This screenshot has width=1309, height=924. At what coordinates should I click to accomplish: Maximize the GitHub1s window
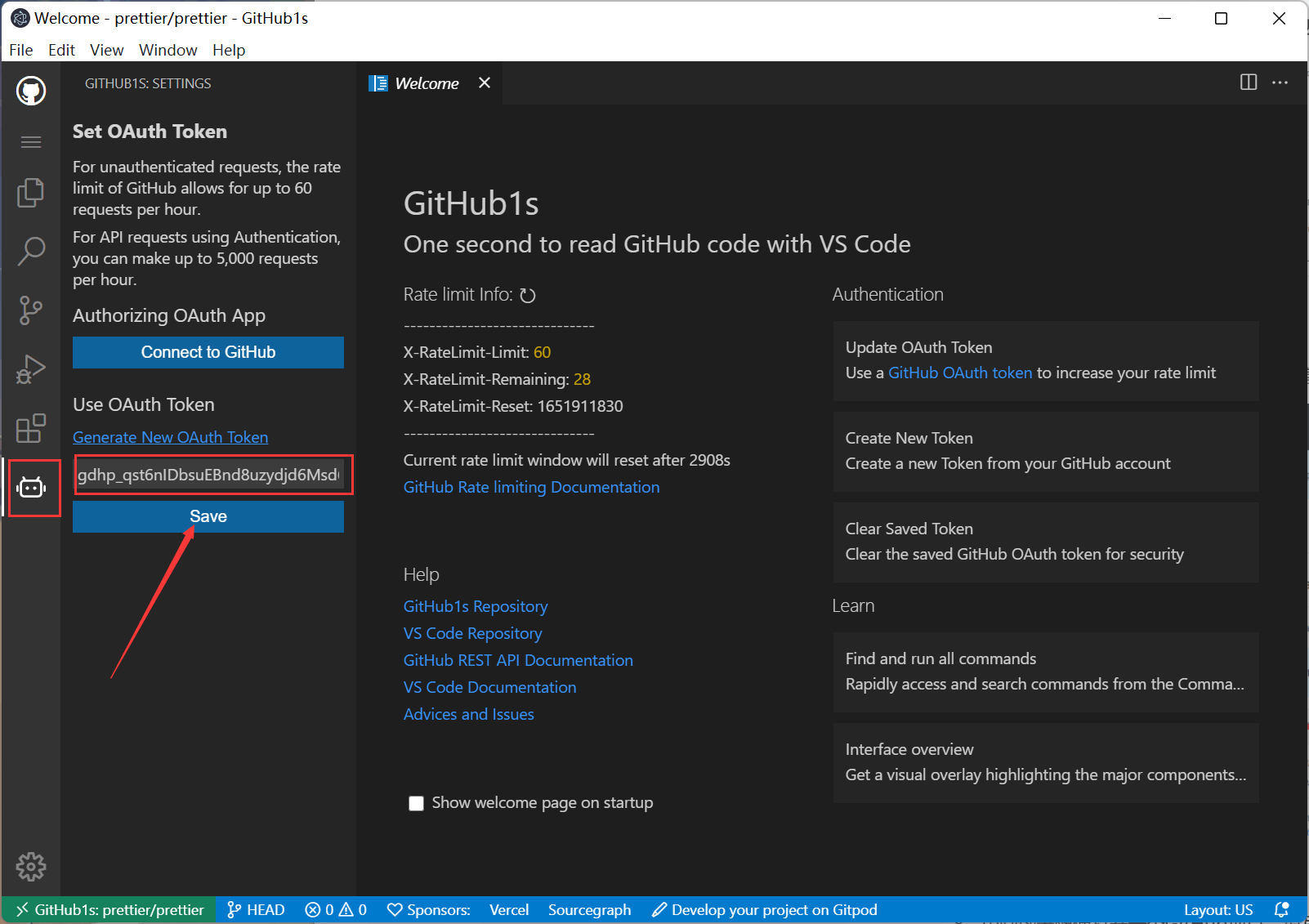click(x=1221, y=18)
